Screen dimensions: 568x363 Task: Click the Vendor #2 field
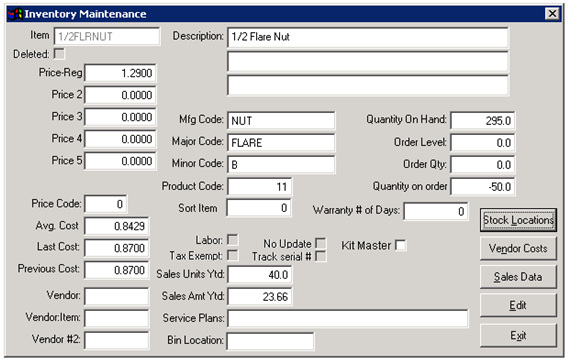(x=117, y=341)
